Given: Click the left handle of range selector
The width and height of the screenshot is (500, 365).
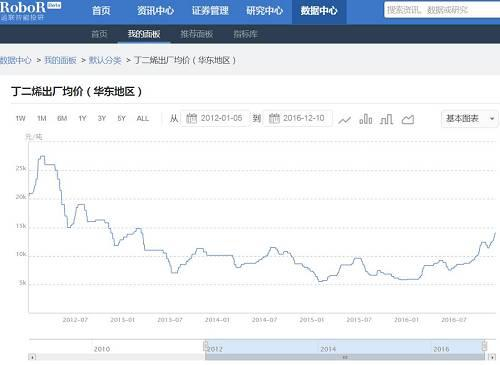Looking at the screenshot, I should [x=206, y=346].
